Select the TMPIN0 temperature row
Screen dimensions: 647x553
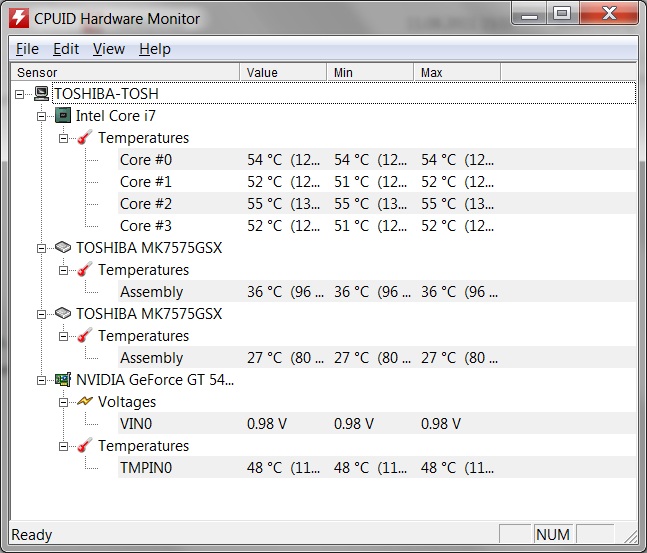[x=376, y=467]
